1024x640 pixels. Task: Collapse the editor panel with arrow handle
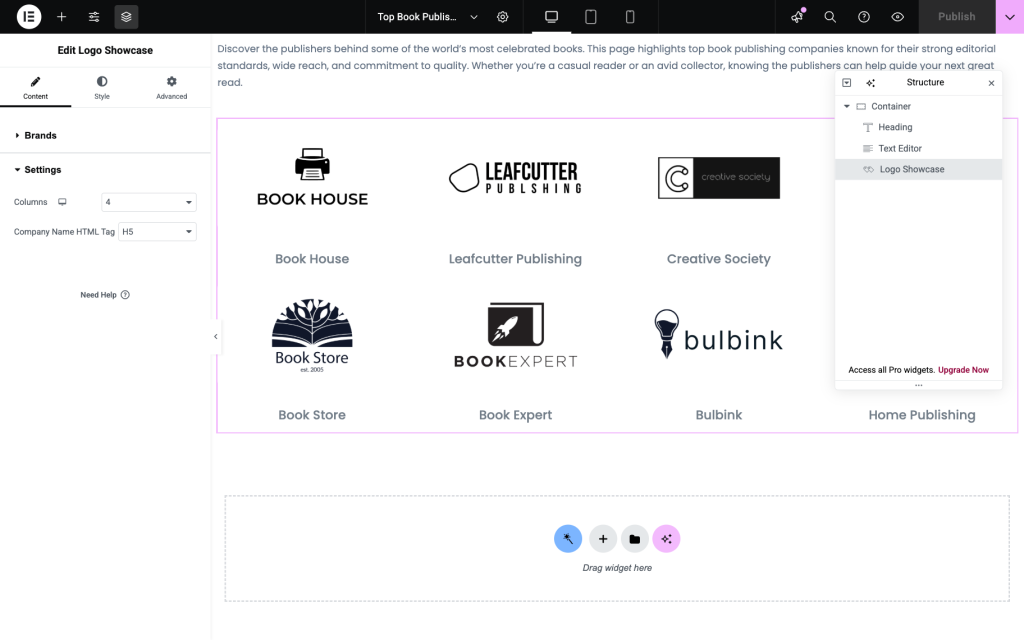[216, 337]
